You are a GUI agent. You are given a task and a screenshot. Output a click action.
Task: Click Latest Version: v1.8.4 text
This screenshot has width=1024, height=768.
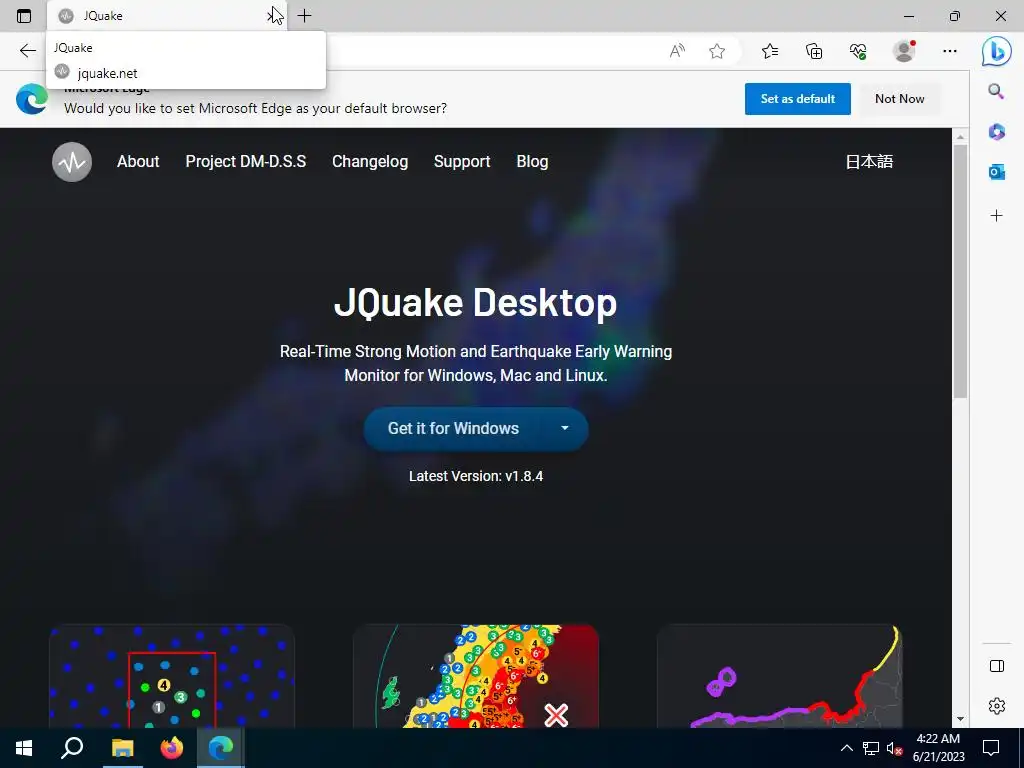[475, 476]
